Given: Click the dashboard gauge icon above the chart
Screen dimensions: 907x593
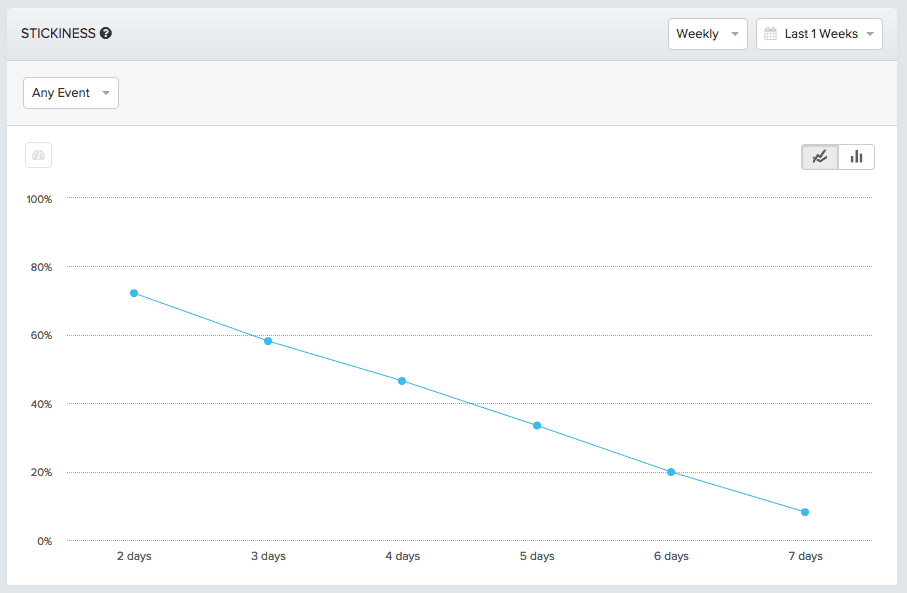Looking at the screenshot, I should 38,155.
